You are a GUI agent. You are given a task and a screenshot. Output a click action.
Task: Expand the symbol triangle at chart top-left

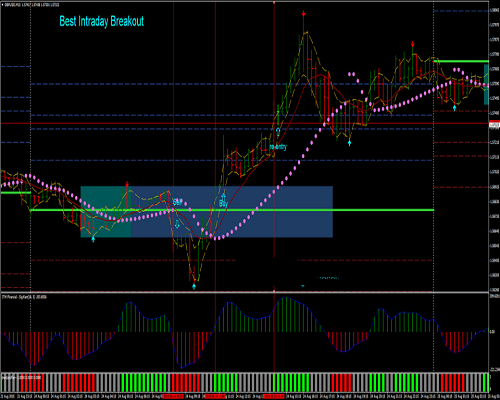pyautogui.click(x=2, y=5)
